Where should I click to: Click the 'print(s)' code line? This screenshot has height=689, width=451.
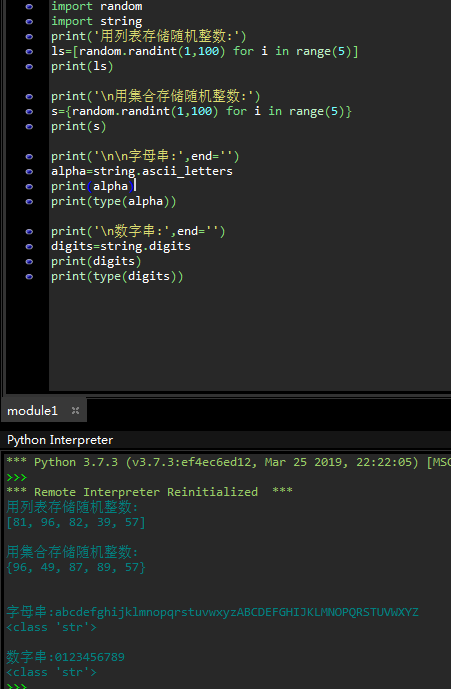tap(79, 126)
